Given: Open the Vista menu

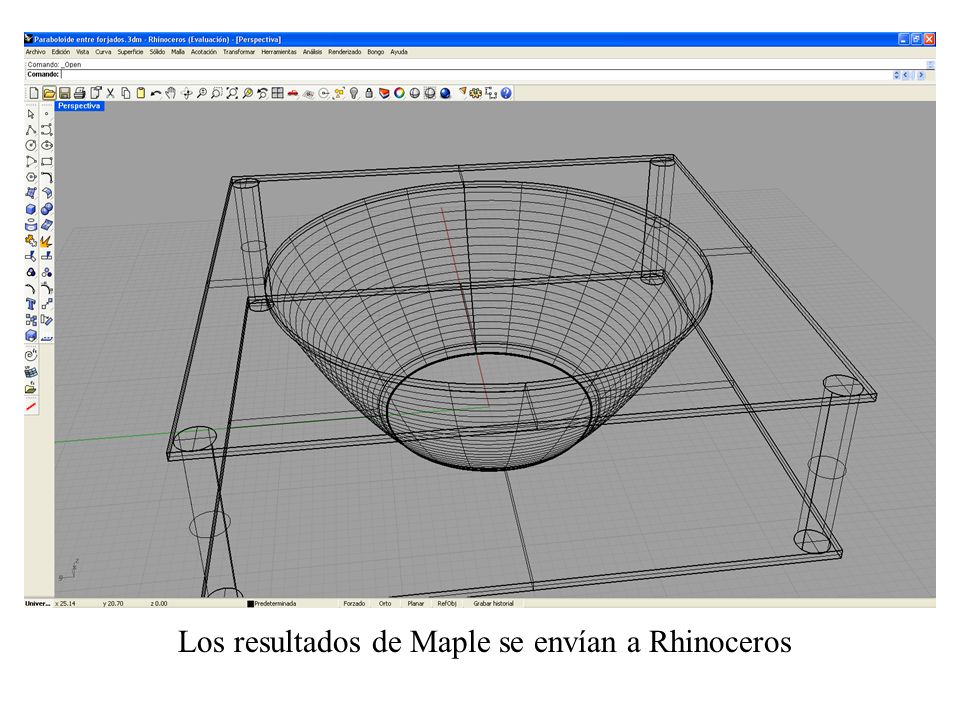Looking at the screenshot, I should point(83,52).
